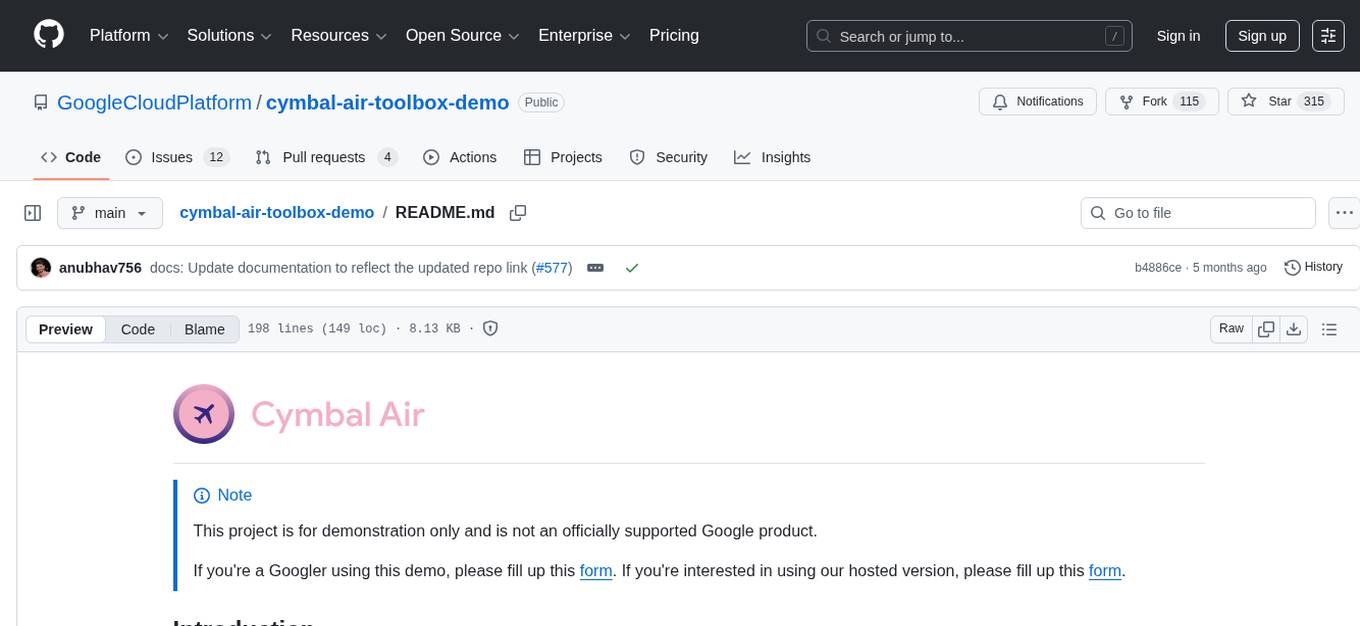This screenshot has height=626, width=1360.
Task: Download the raw README file
Action: pyautogui.click(x=1294, y=328)
